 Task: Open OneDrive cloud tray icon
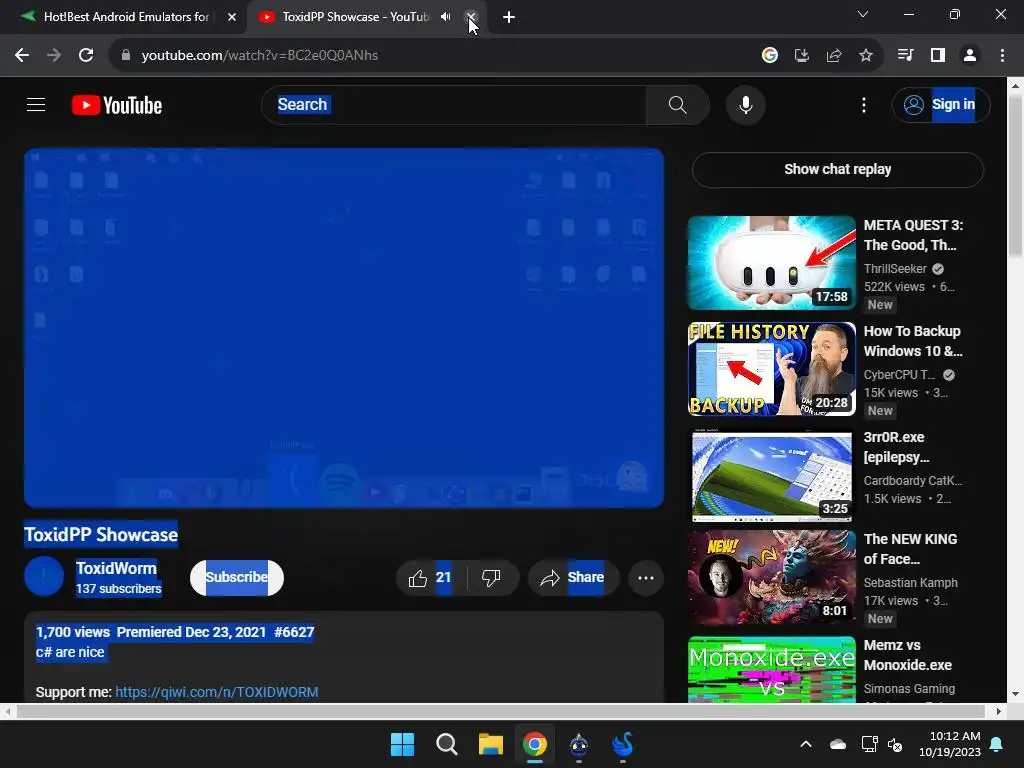(837, 744)
